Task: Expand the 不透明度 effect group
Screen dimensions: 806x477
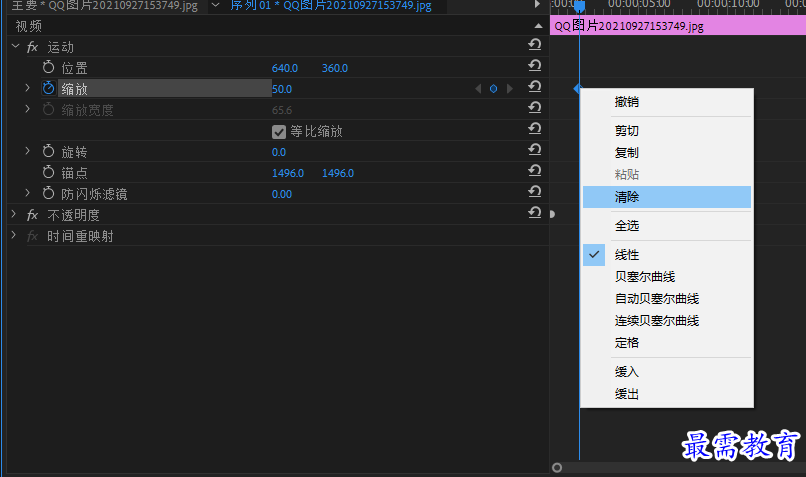Action: click(14, 215)
